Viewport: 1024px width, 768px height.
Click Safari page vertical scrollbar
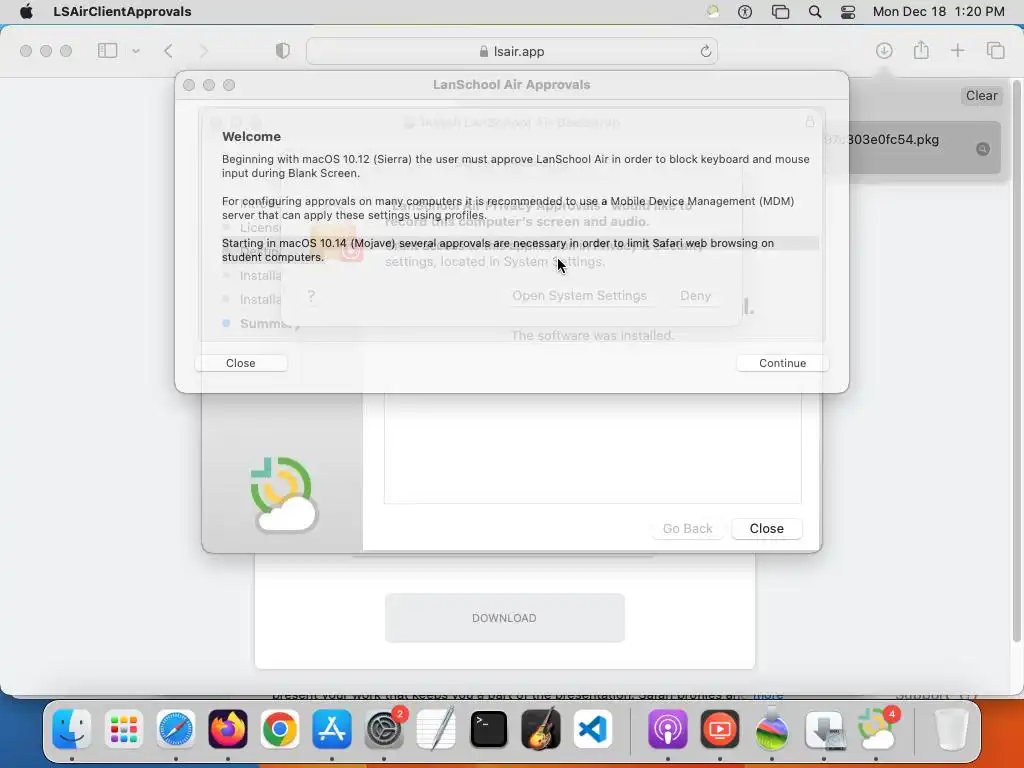coord(1016,362)
